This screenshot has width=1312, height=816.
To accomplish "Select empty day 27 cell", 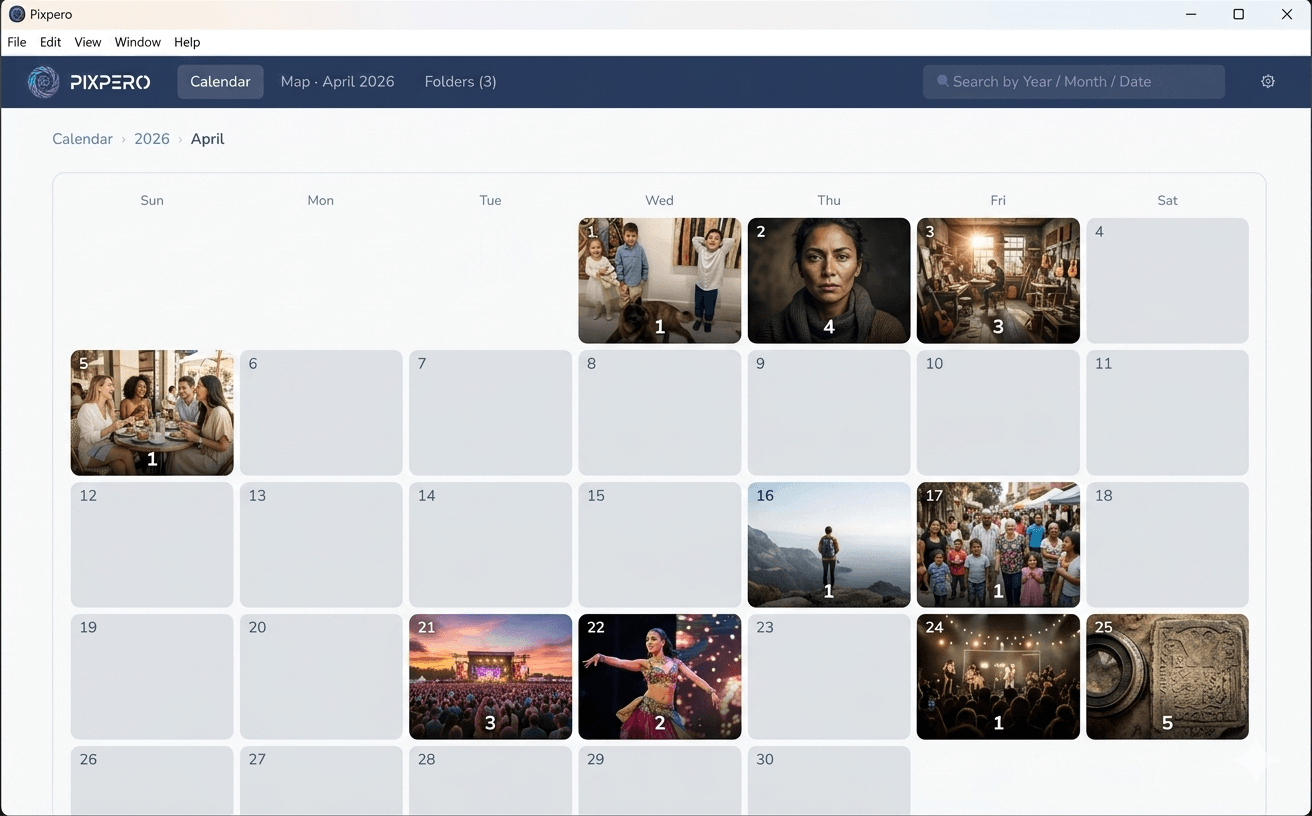I will point(321,781).
